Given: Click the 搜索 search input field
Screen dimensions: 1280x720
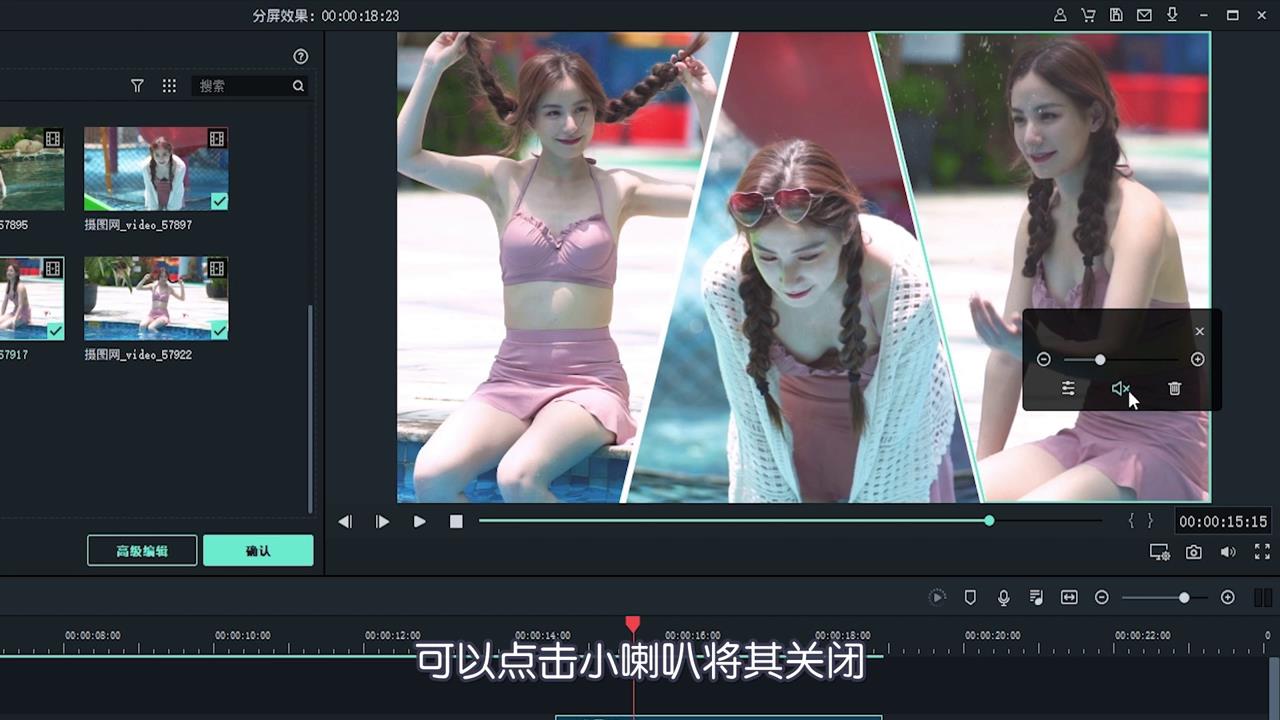Looking at the screenshot, I should tap(243, 86).
